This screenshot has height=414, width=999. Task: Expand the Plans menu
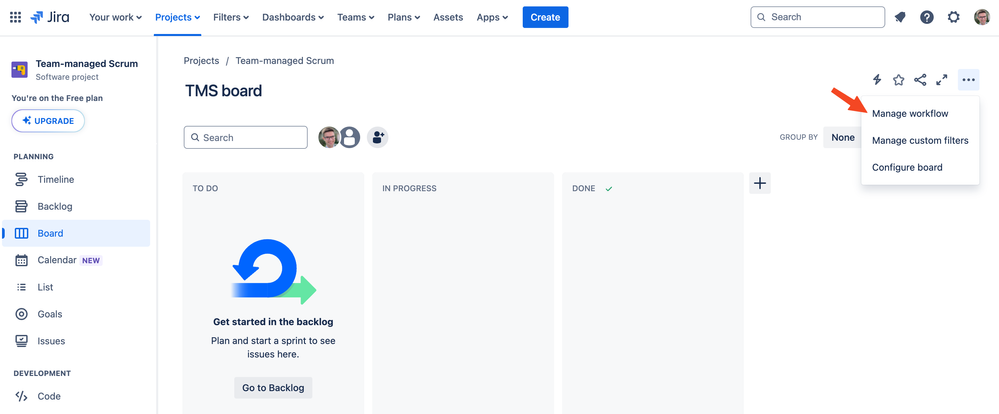click(x=404, y=17)
